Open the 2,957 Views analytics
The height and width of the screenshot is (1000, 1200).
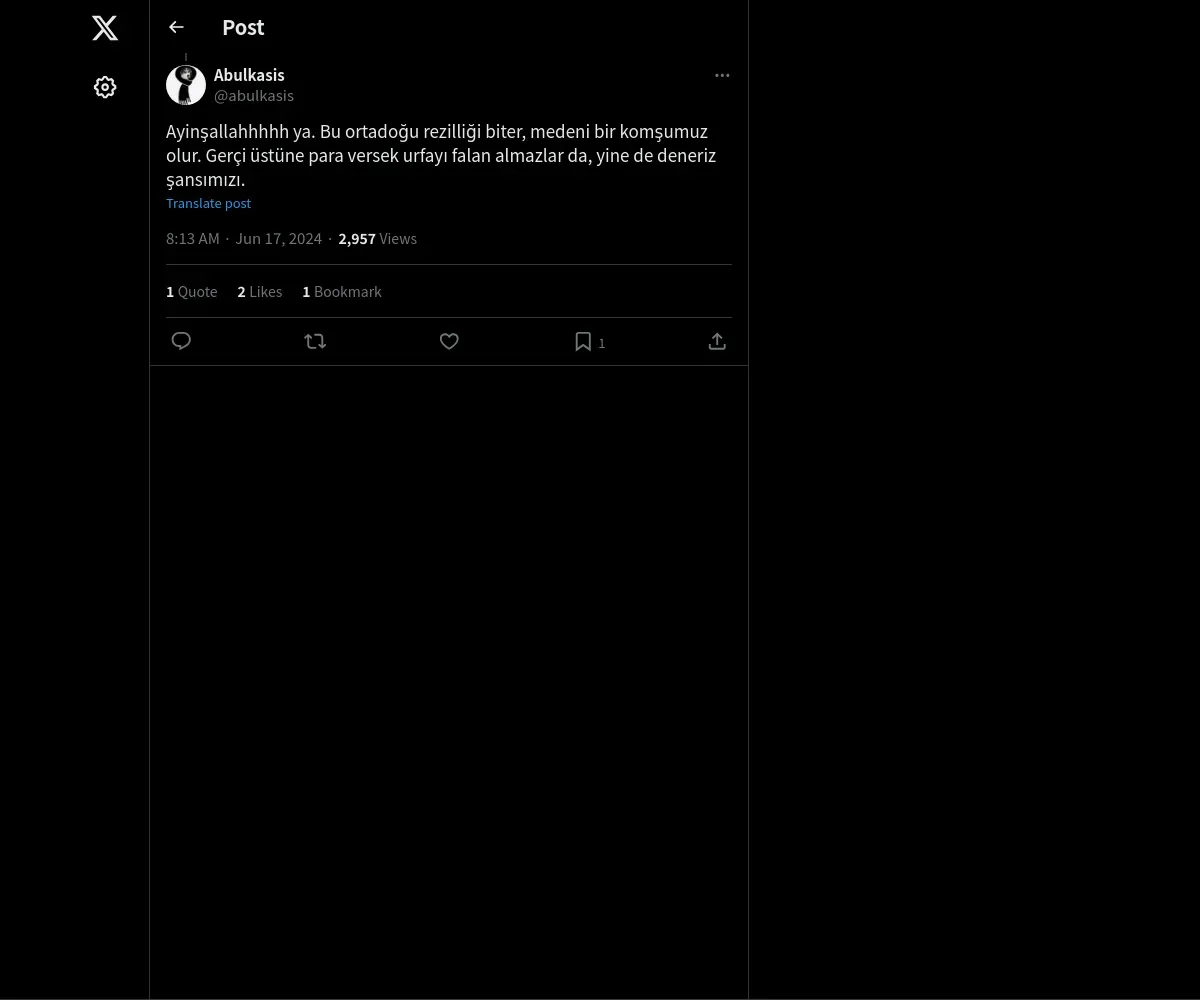pos(377,239)
